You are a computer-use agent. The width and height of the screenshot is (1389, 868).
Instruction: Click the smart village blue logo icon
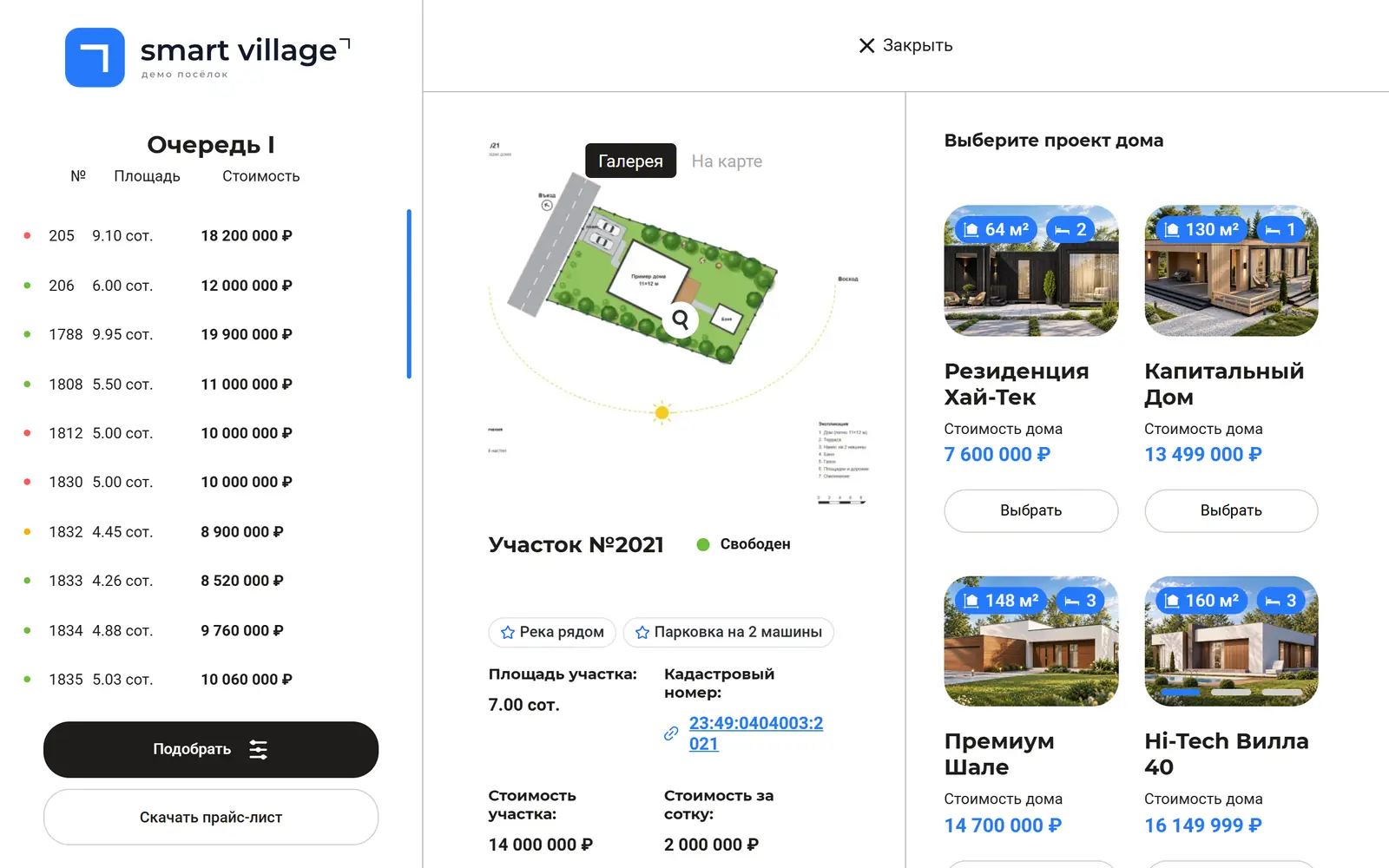(95, 57)
